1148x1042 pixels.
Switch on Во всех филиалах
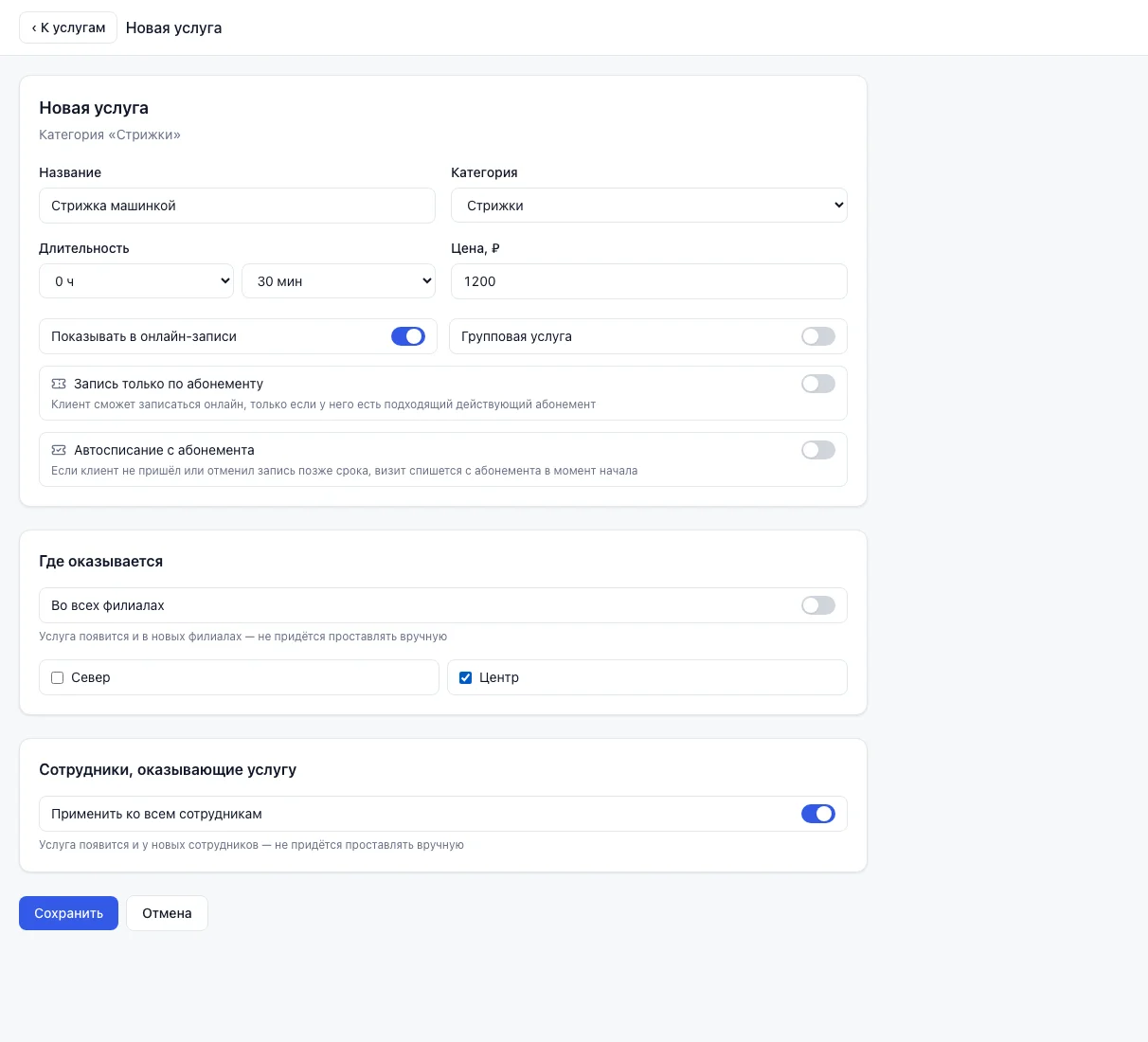tap(818, 605)
